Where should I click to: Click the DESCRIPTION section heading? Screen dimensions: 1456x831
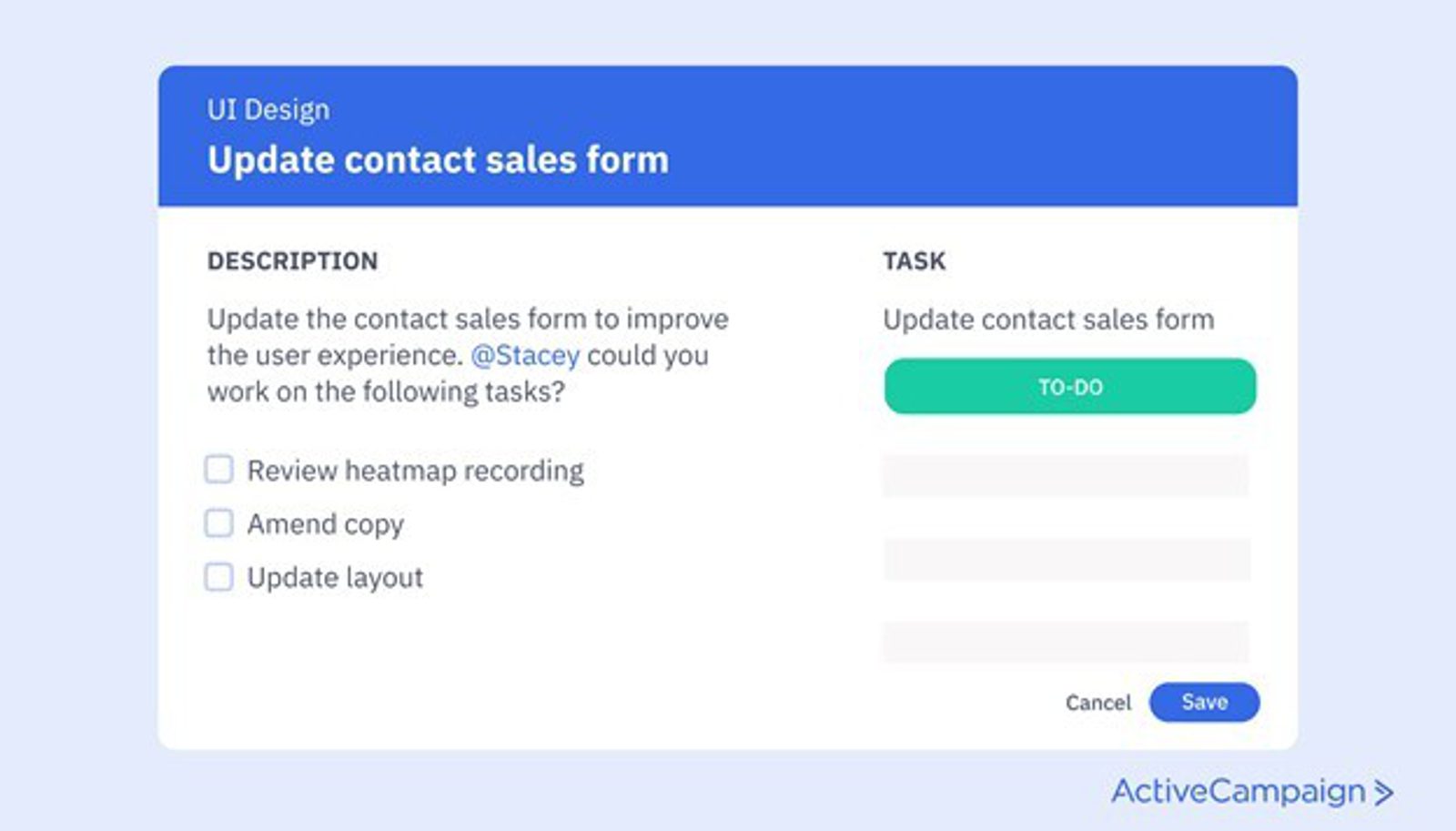(x=292, y=261)
